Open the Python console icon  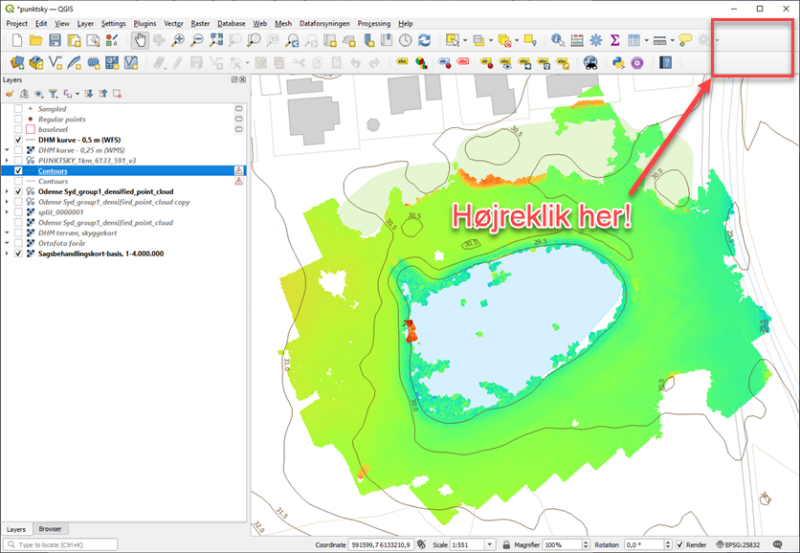[617, 62]
